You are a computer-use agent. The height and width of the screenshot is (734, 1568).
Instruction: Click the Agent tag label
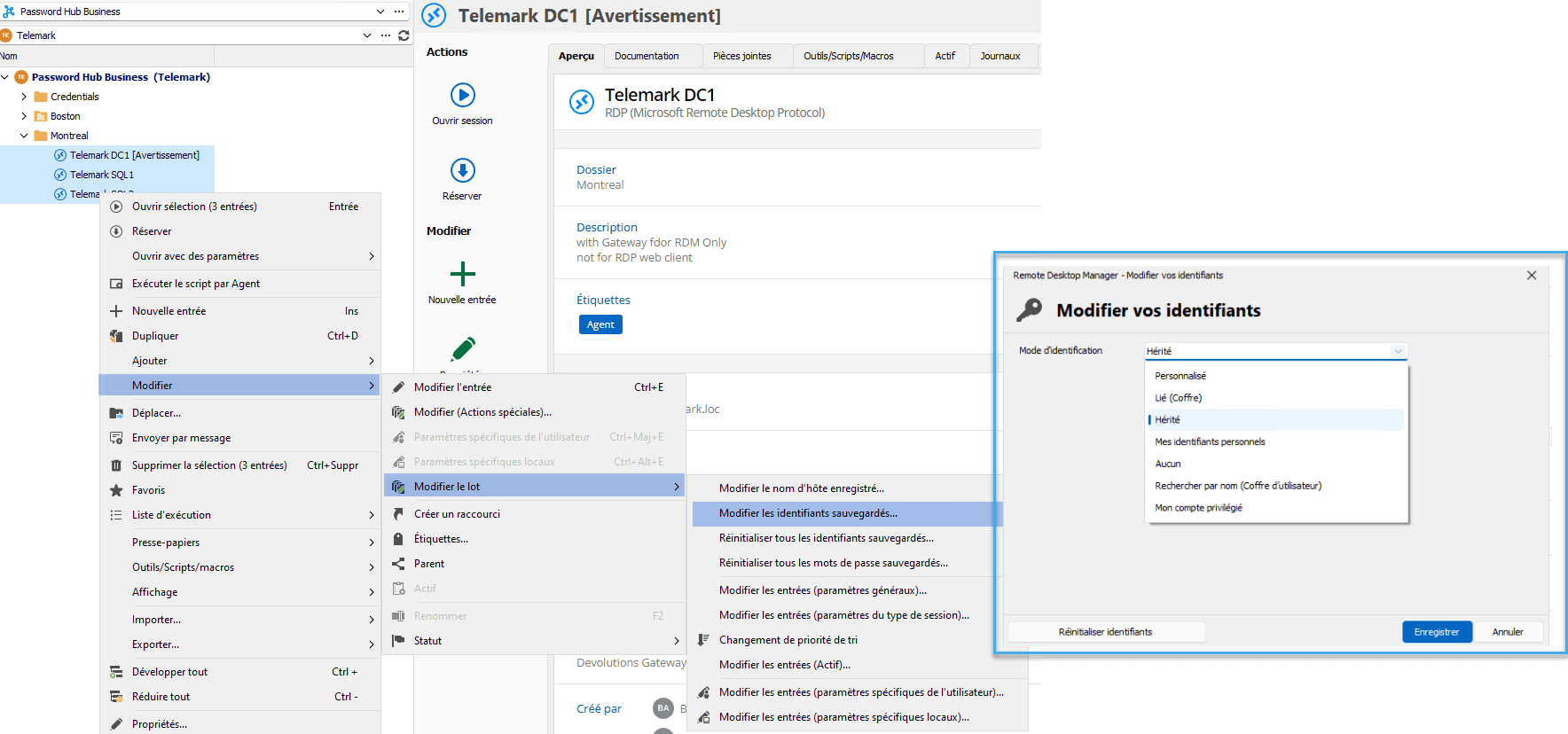pos(600,324)
